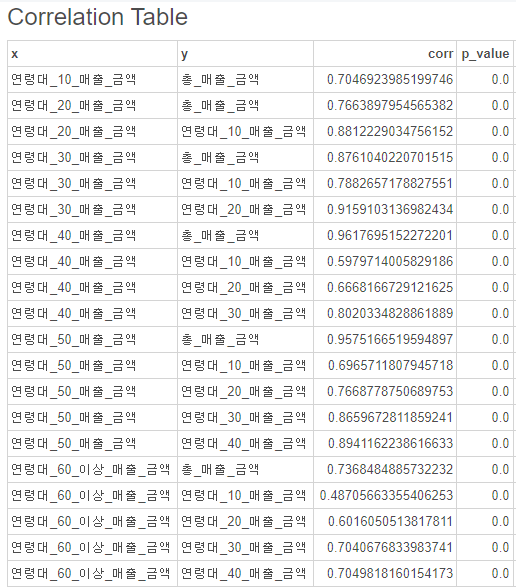This screenshot has width=516, height=587.
Task: Select corr value 0.7368484885732232
Action: (x=390, y=470)
